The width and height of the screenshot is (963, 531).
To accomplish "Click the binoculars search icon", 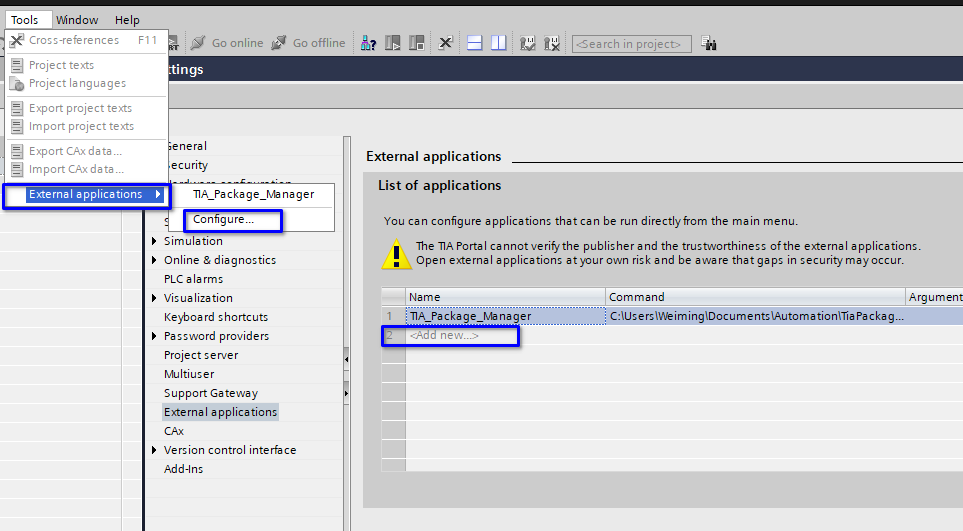I will tap(709, 43).
